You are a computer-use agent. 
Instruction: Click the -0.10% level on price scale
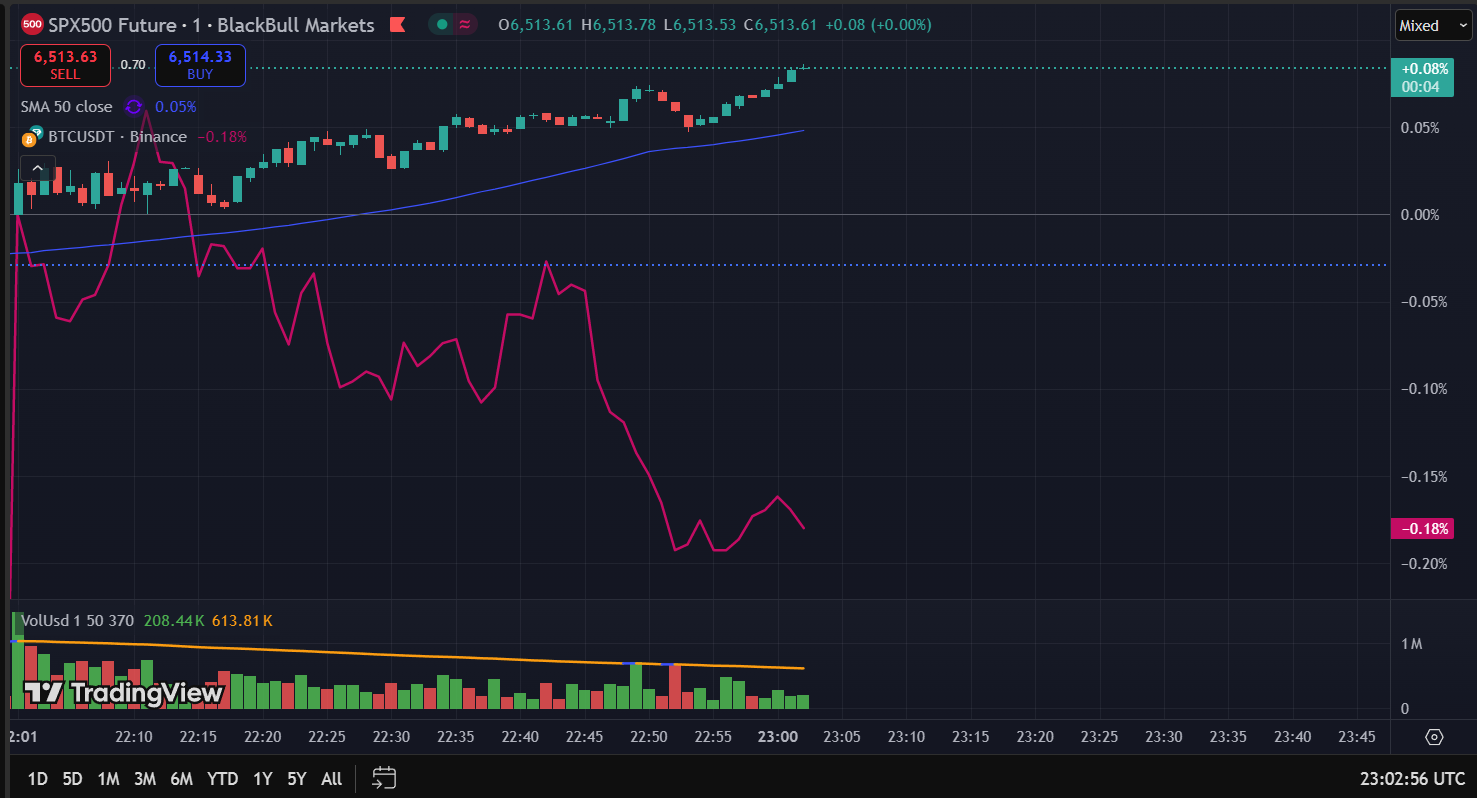point(1423,389)
